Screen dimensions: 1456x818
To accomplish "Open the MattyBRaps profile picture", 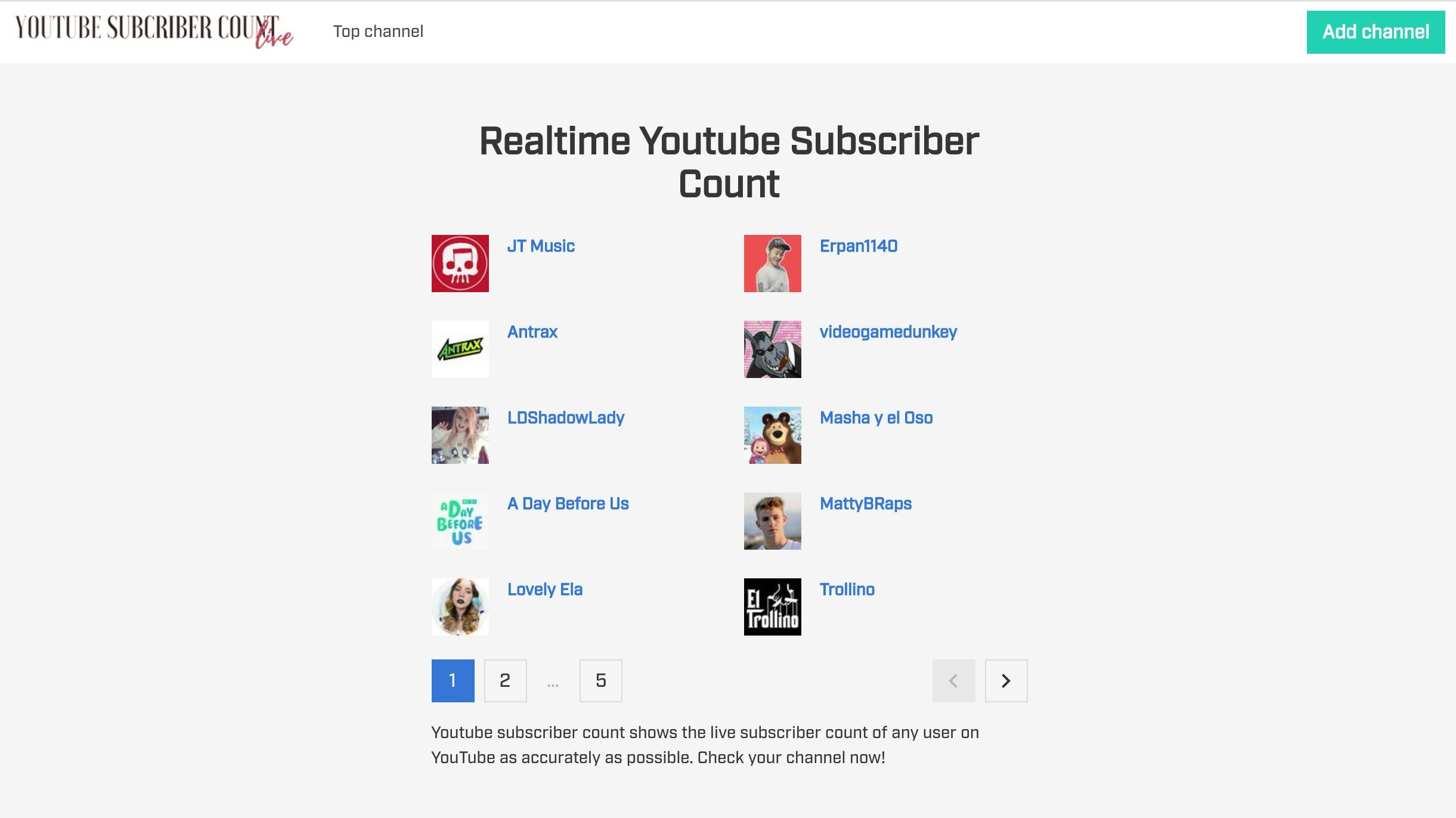I will [x=772, y=520].
